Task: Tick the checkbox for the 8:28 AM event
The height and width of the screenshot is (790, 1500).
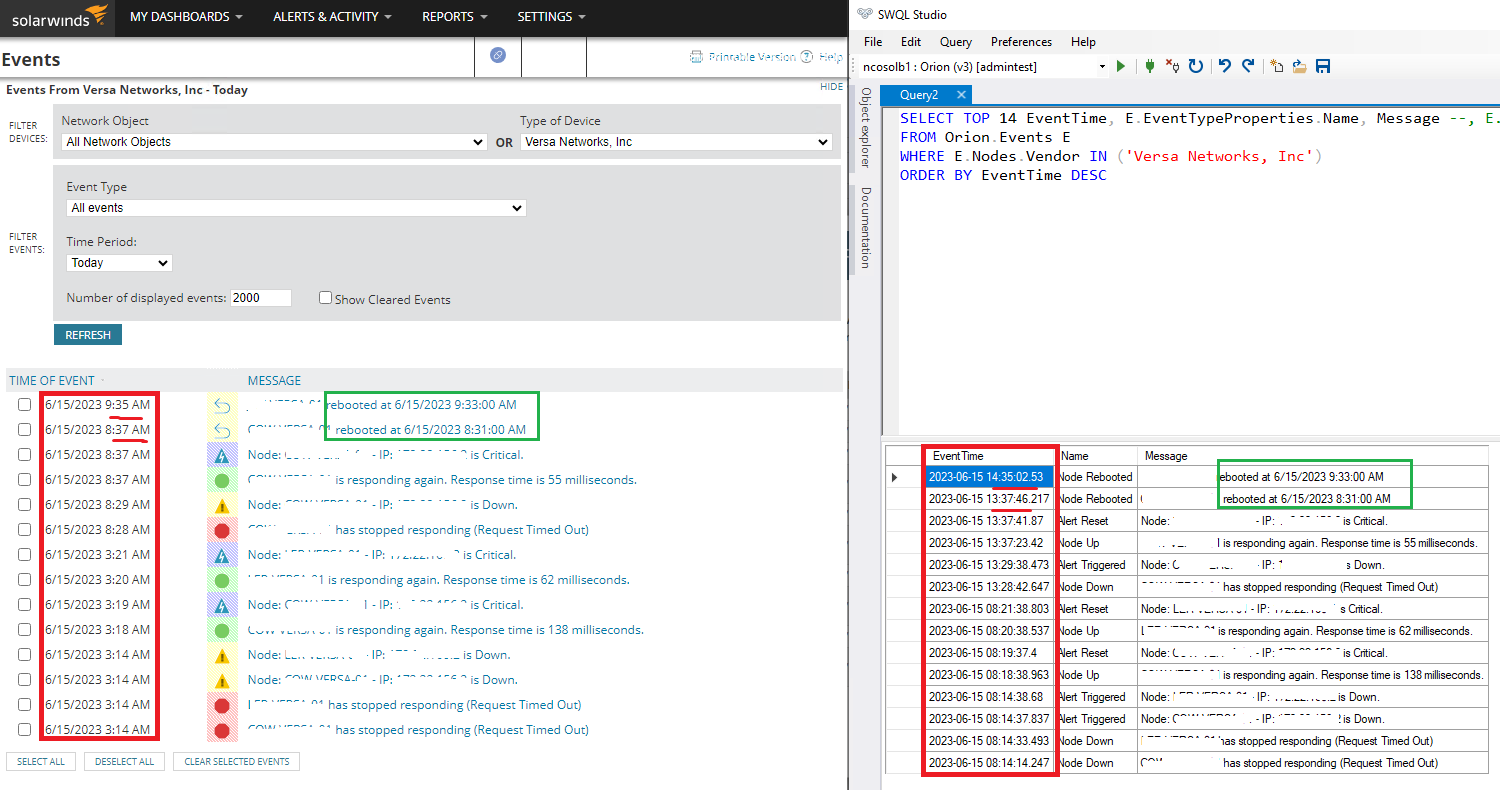Action: pos(24,530)
